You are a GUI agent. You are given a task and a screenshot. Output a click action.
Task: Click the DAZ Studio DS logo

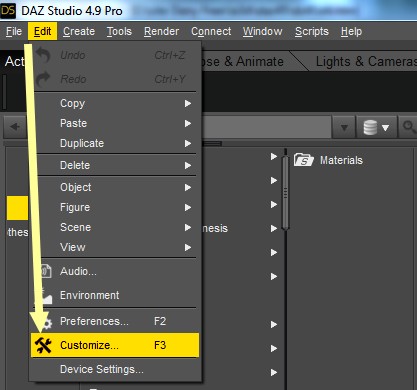[x=8, y=10]
